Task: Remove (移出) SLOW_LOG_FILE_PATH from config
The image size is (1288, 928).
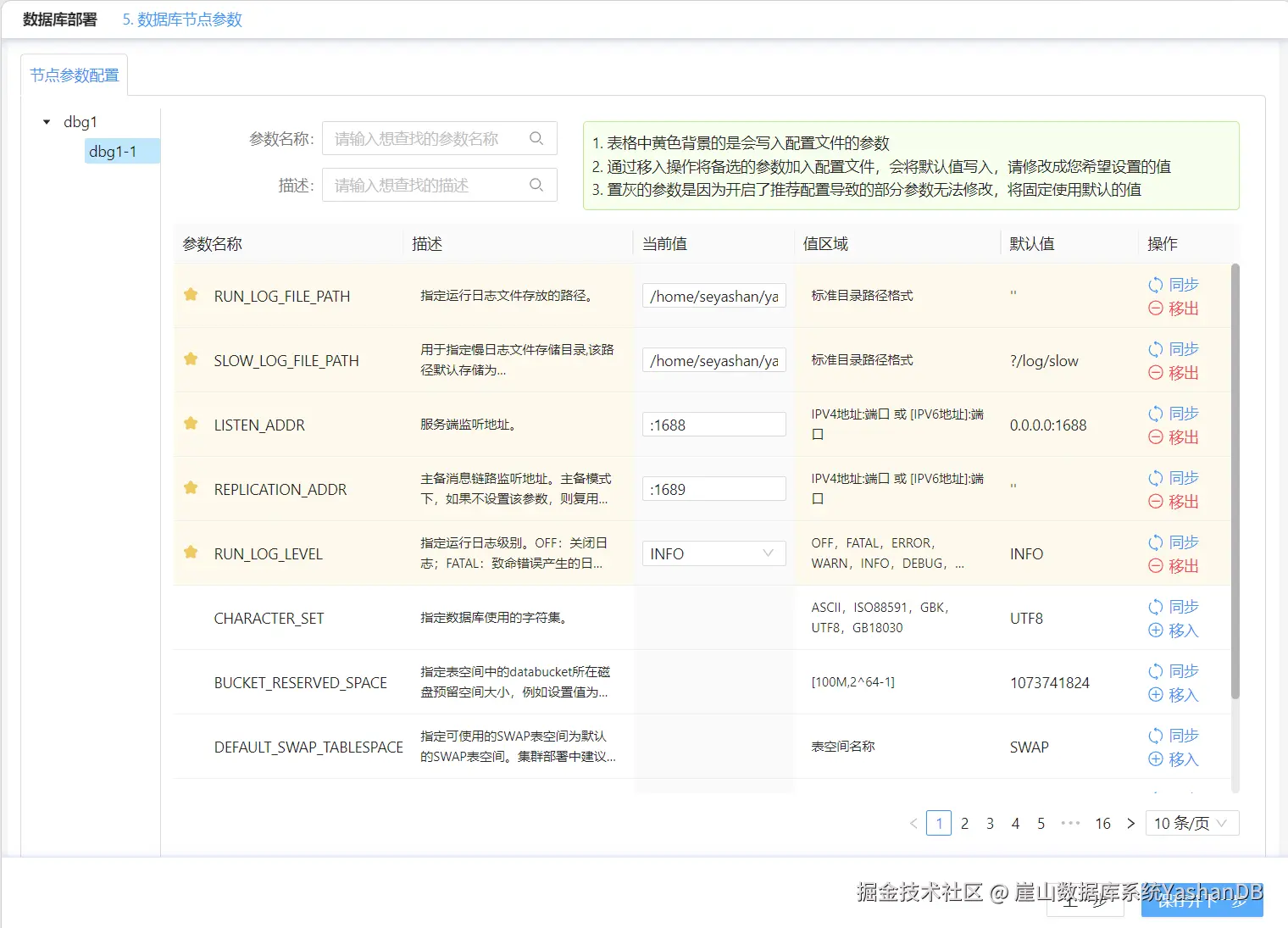Action: (1174, 373)
